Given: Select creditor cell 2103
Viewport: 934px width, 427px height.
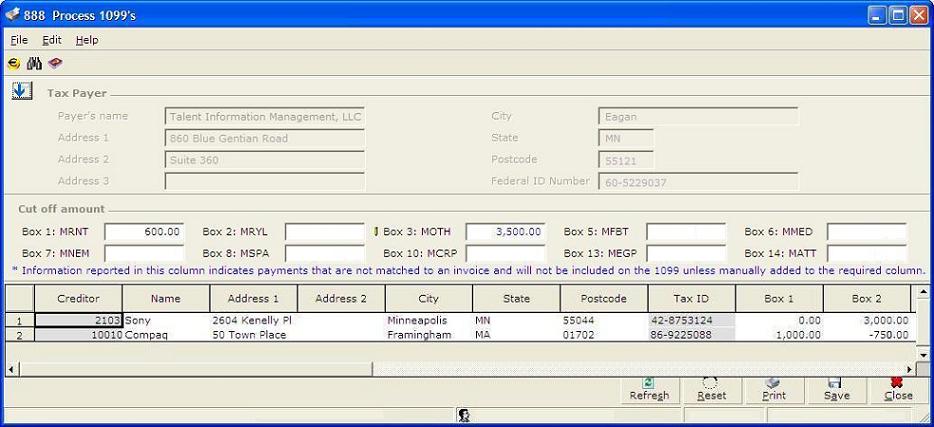Looking at the screenshot, I should 79,320.
